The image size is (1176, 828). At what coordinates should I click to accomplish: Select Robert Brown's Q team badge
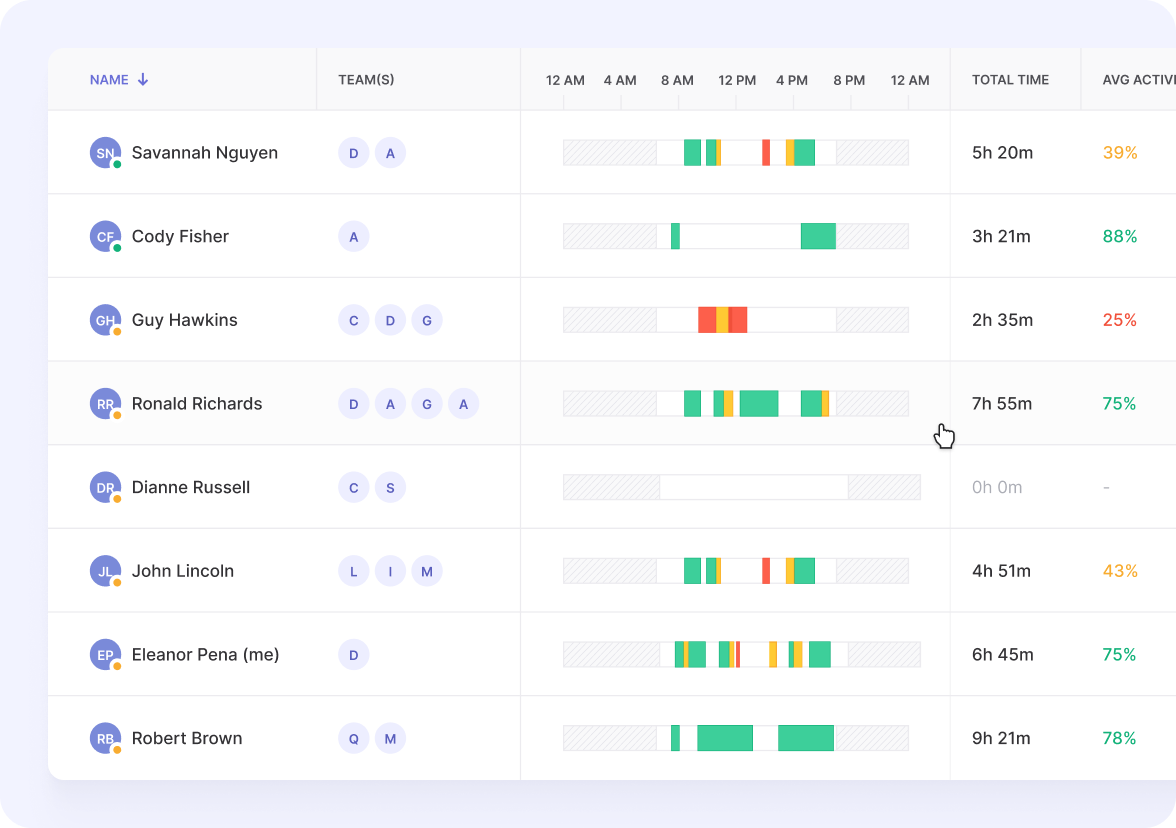(x=354, y=739)
